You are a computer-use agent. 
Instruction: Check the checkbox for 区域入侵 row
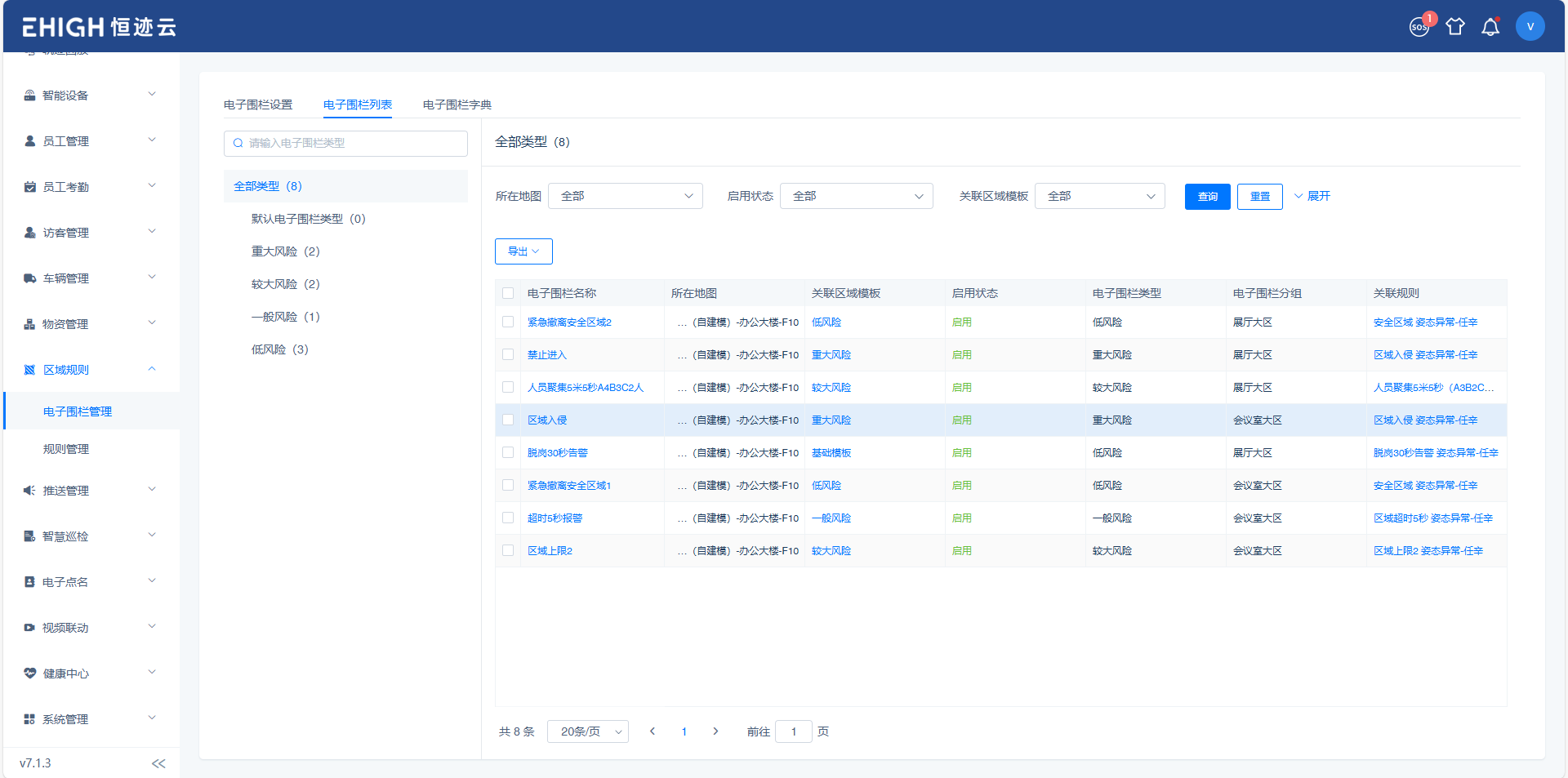[508, 420]
